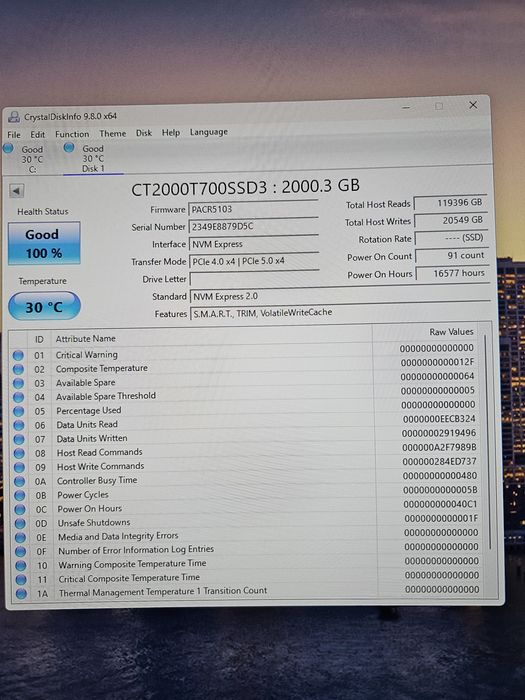Click status icon for Data Units Written
Screen dimensions: 525x700
(x=19, y=439)
